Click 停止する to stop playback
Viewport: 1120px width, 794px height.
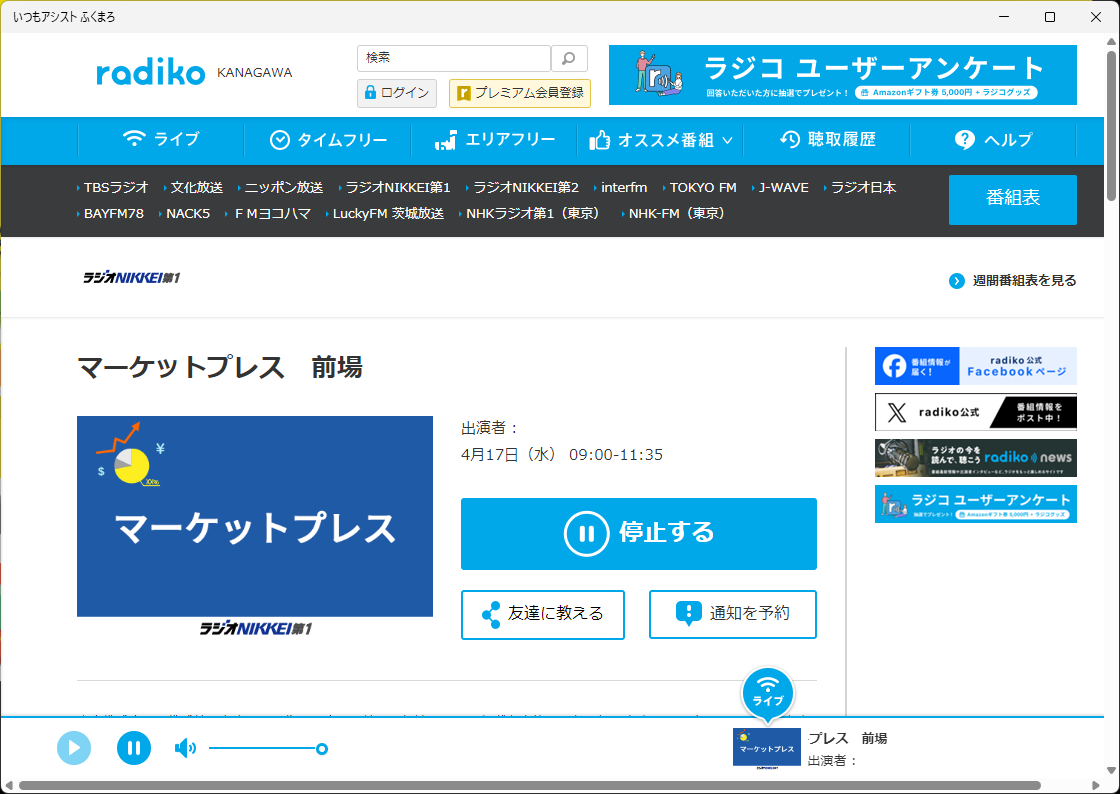638,533
